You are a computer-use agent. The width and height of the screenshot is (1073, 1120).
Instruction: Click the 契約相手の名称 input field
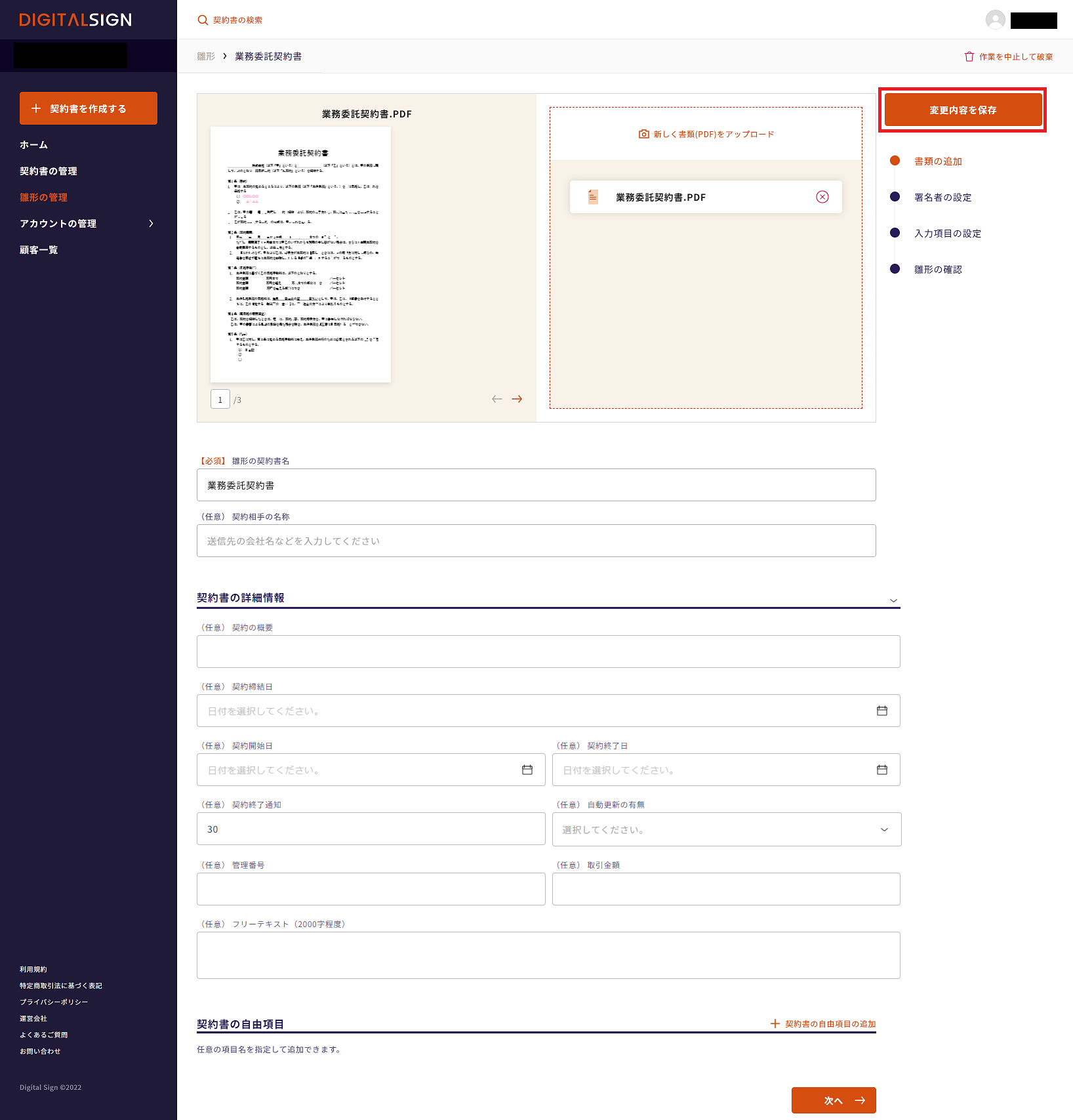(x=536, y=541)
